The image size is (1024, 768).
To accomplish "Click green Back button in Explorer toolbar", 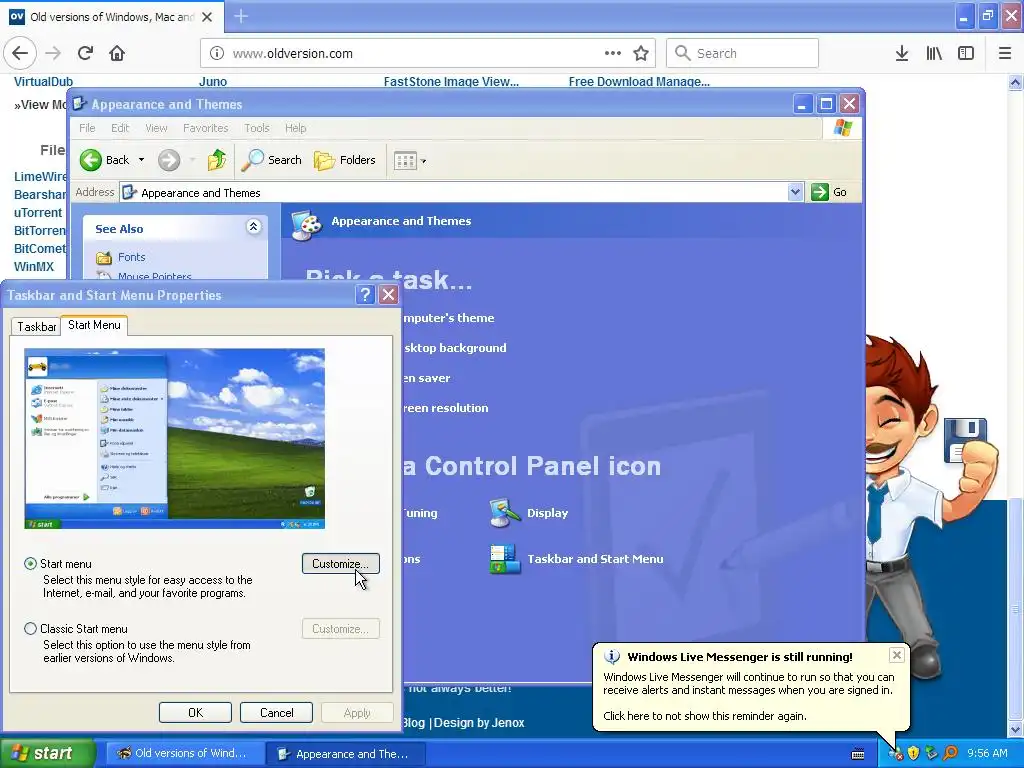I will coord(104,160).
